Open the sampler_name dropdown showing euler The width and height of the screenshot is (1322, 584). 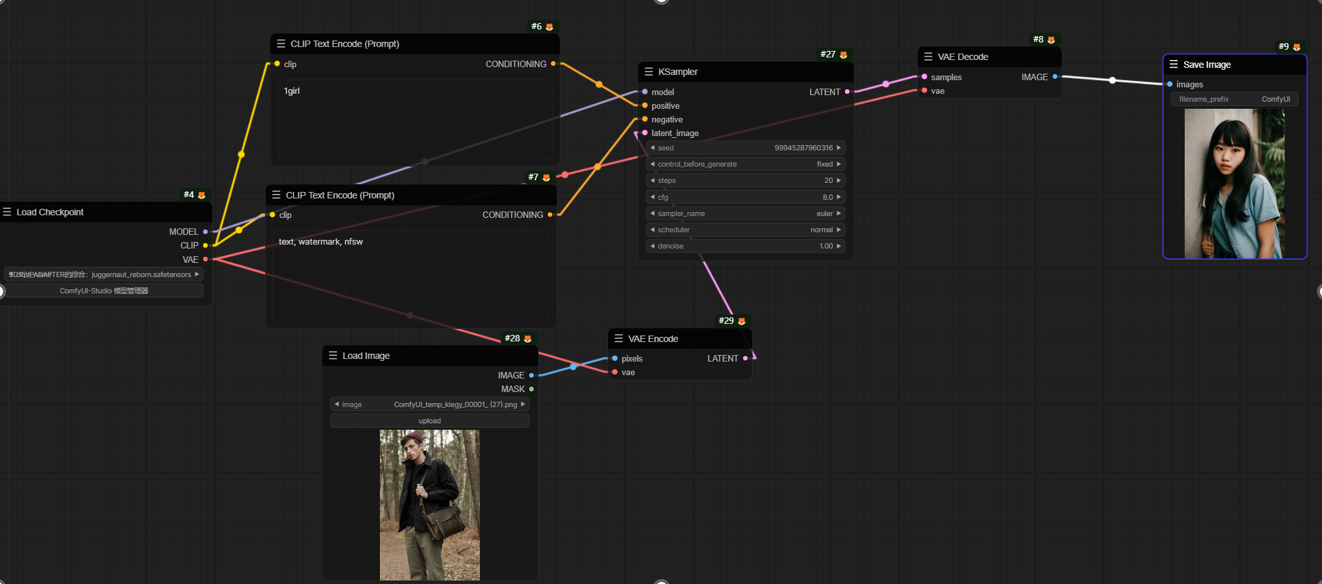point(745,213)
